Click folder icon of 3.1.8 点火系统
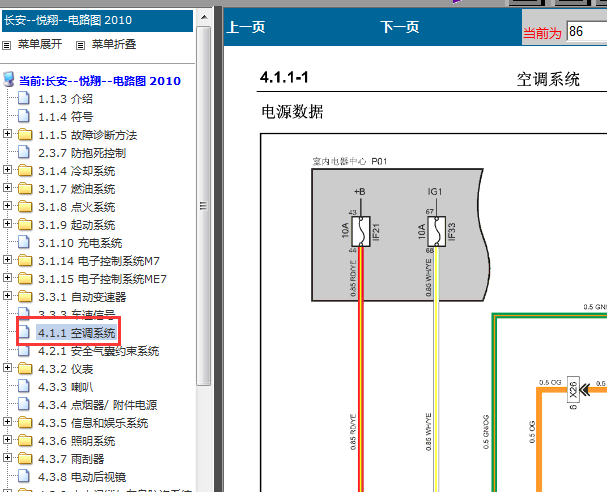Screen dimensions: 607x492 coord(25,207)
